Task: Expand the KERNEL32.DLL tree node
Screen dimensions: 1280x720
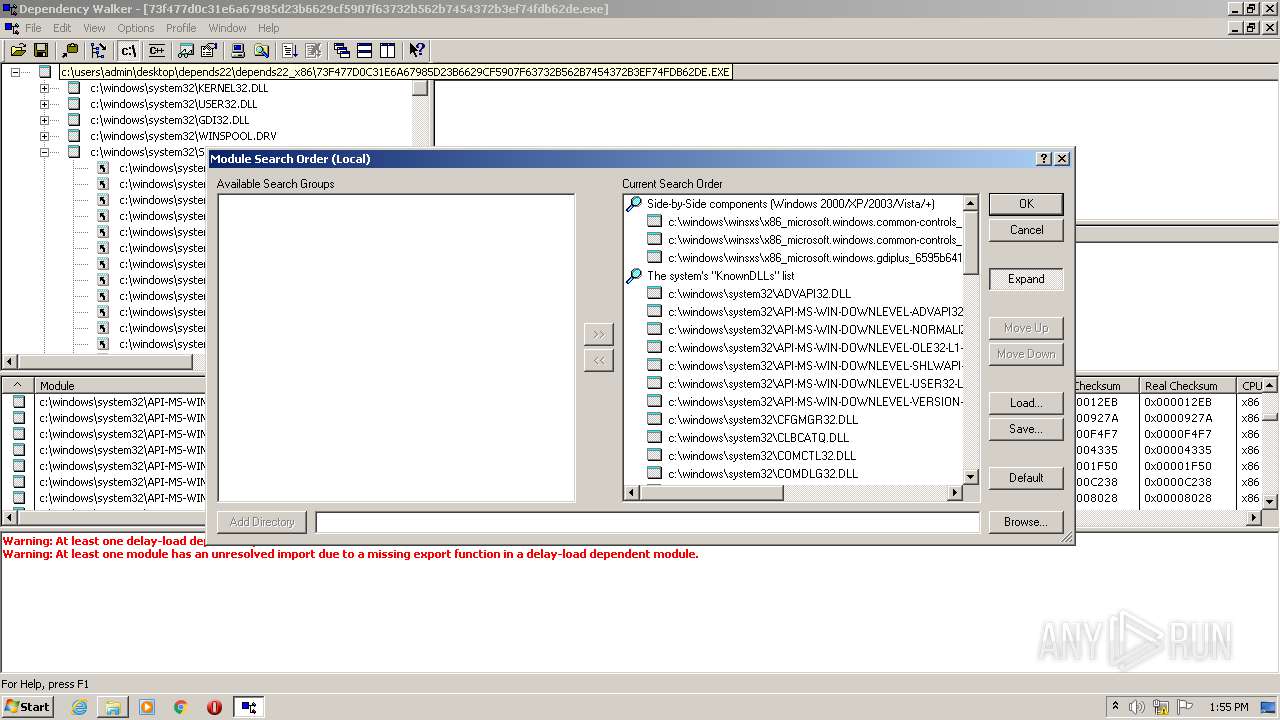Action: 44,88
